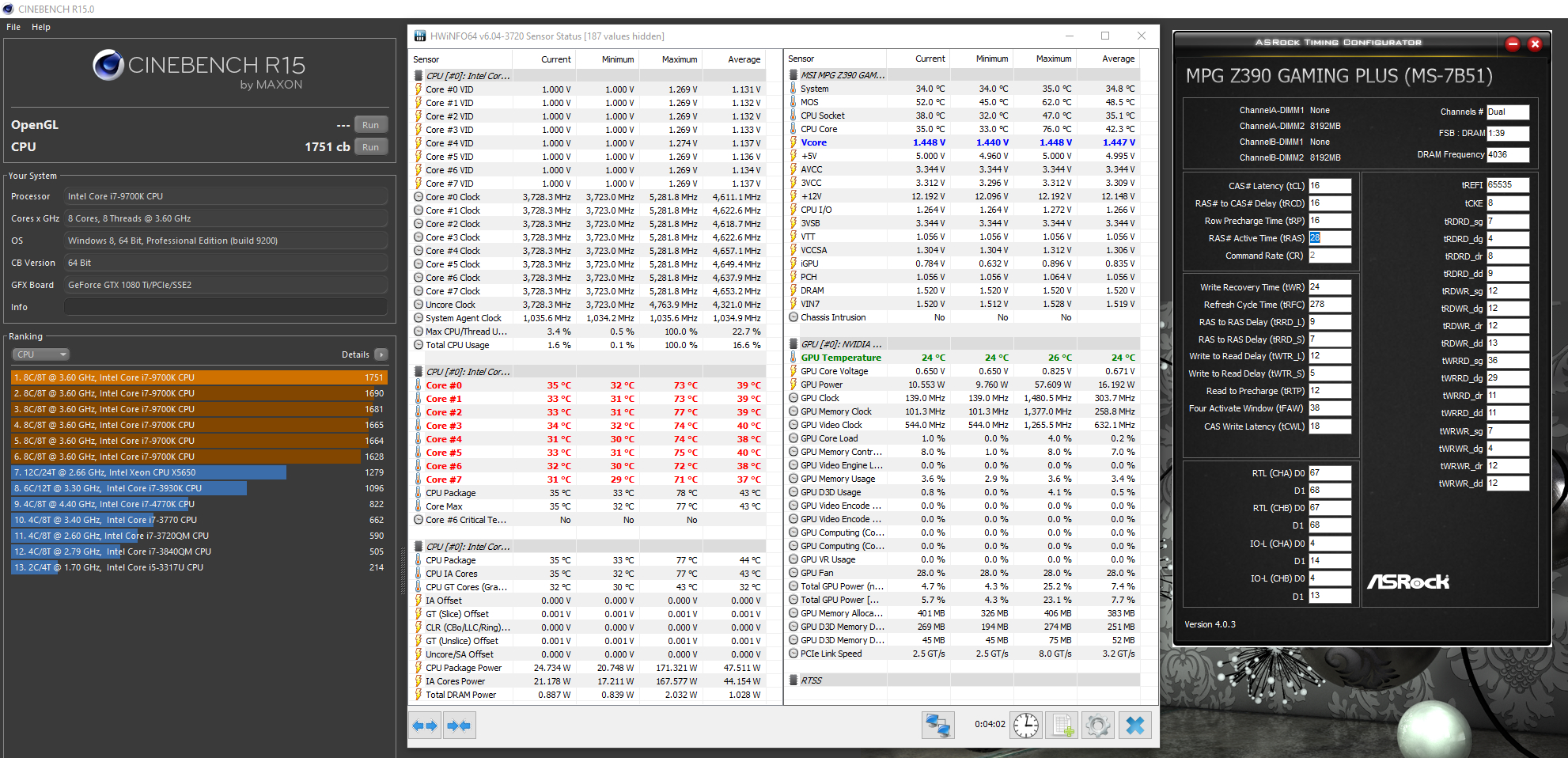Image resolution: width=1568 pixels, height=758 pixels.
Task: Click Vcore lightning sensor icon
Action: tap(793, 142)
